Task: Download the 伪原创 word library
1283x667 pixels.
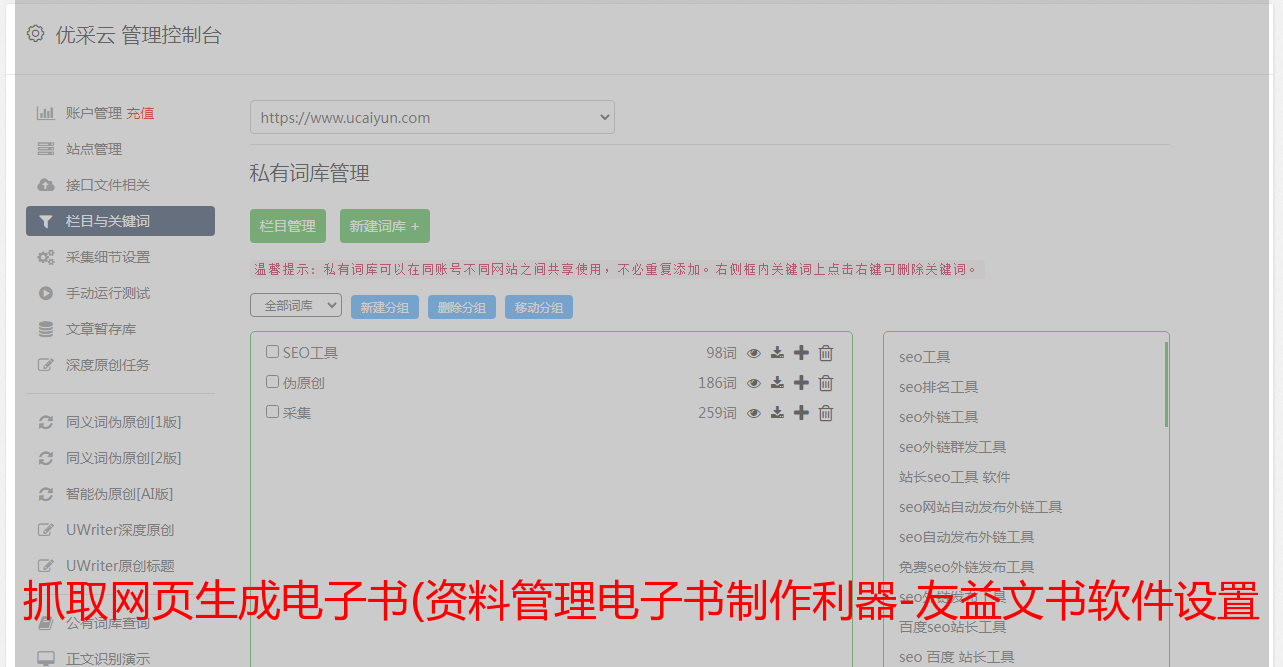Action: 777,383
